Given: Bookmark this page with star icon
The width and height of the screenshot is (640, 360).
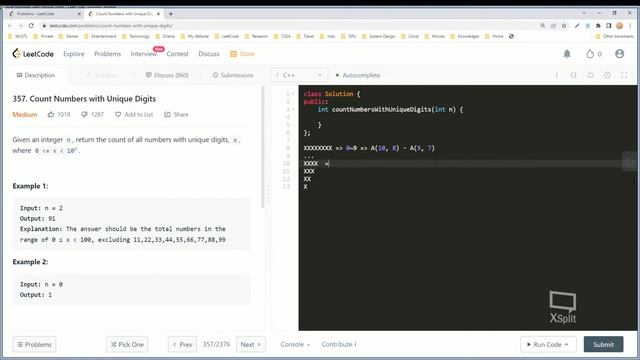Looking at the screenshot, I should (x=564, y=25).
